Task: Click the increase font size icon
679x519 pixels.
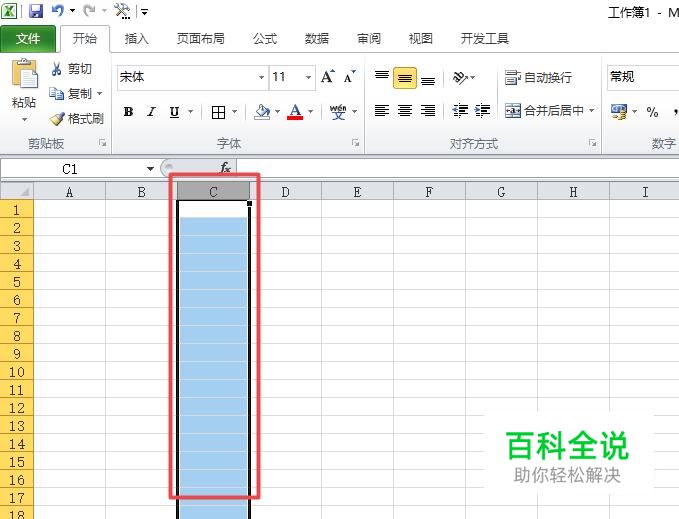Action: [328, 77]
